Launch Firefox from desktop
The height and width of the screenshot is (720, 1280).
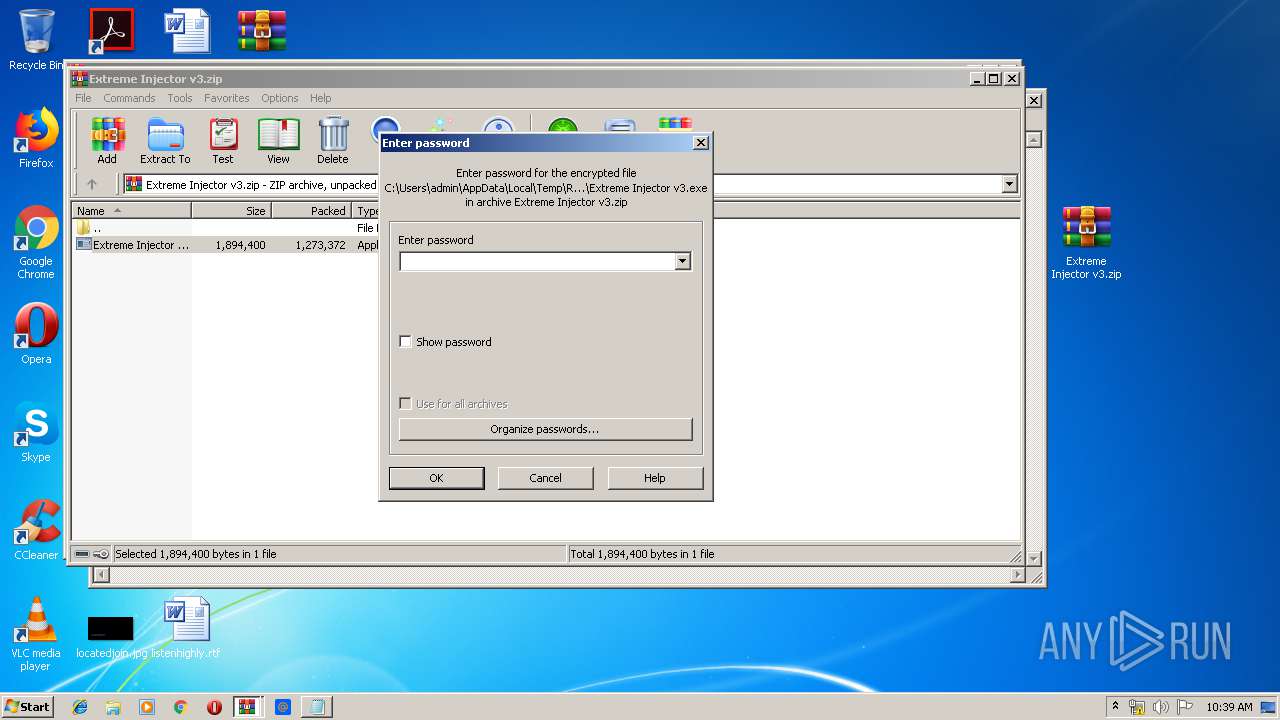(x=36, y=138)
